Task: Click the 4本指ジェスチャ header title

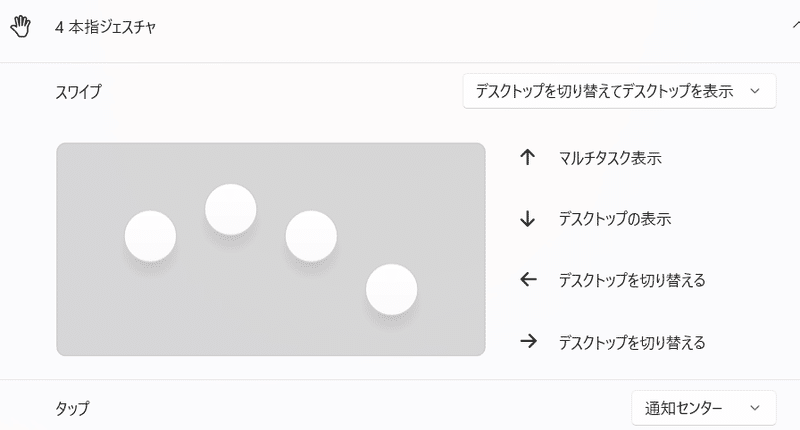Action: pos(105,27)
